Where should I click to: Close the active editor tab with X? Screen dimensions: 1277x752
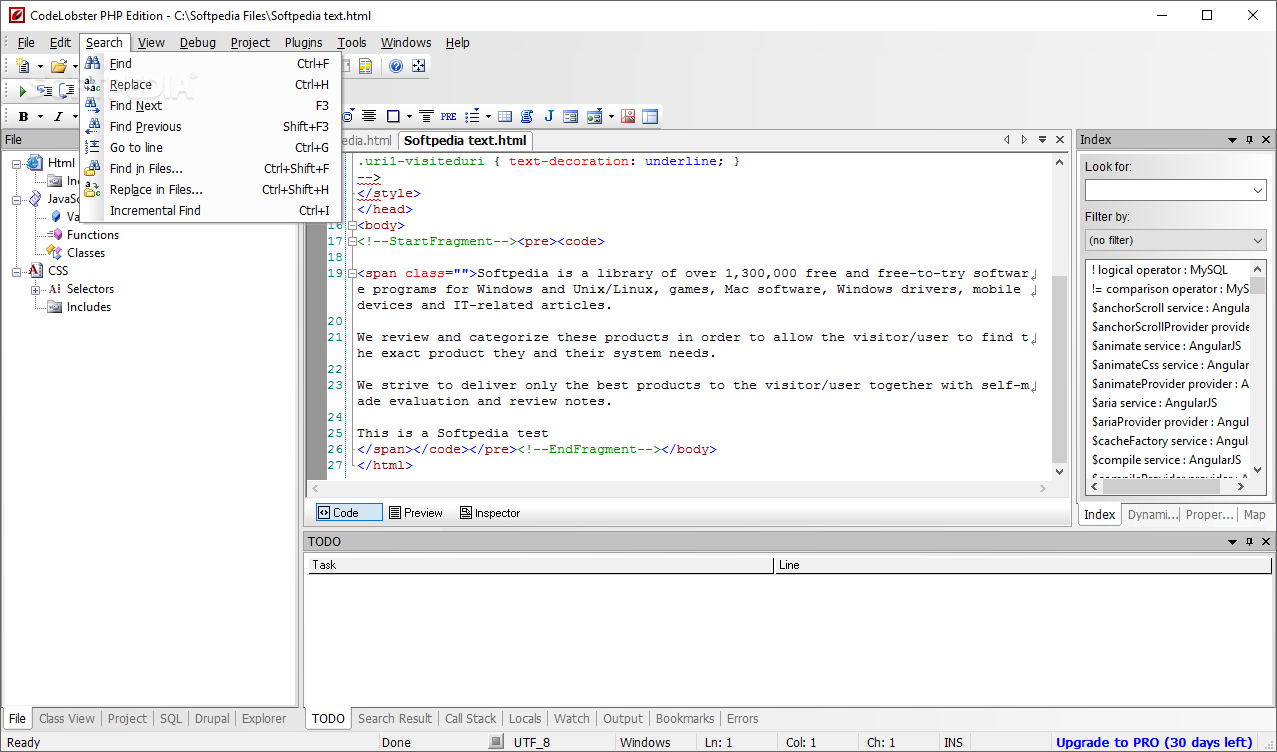click(x=1058, y=140)
